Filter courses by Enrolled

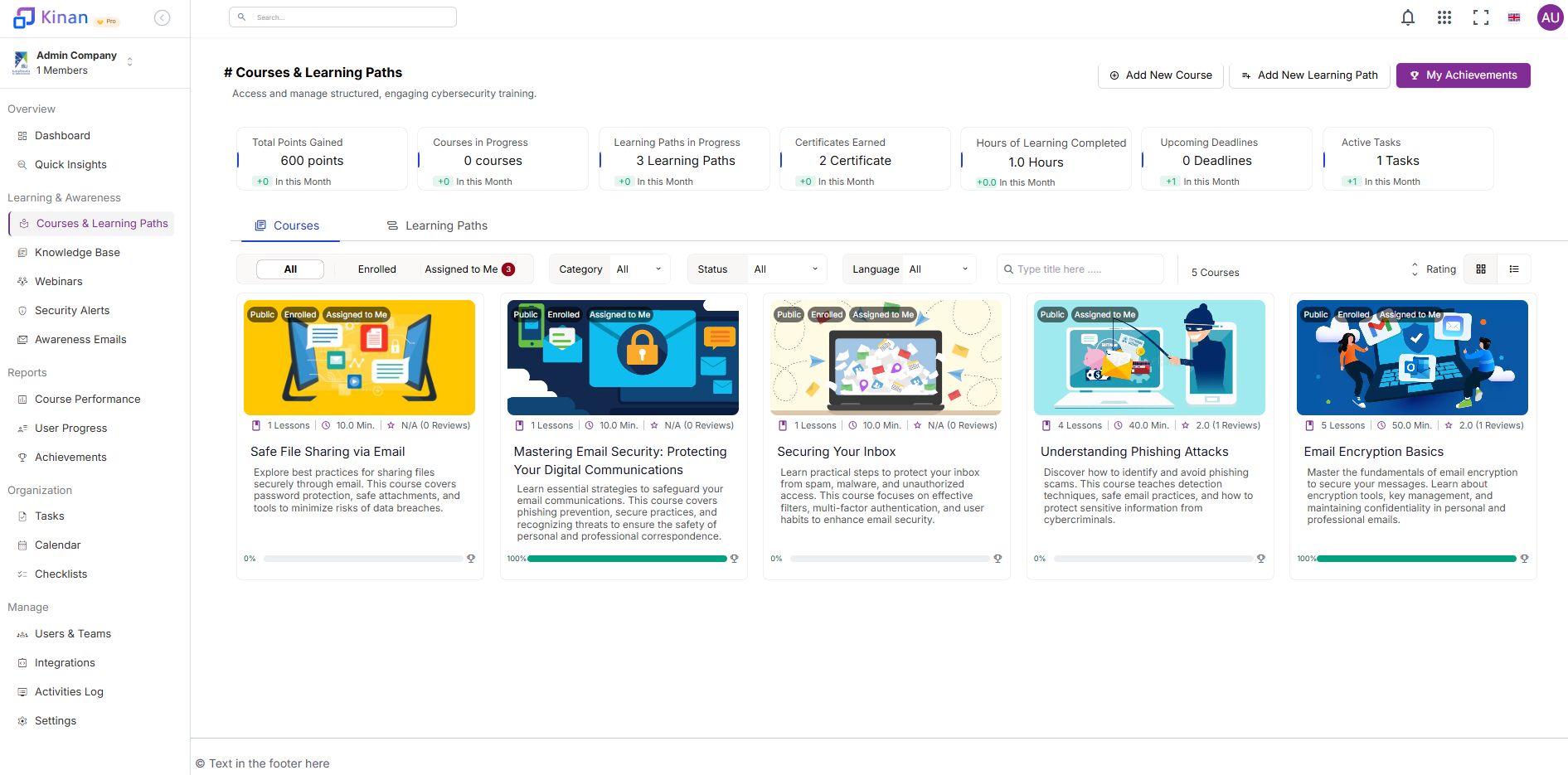pos(376,269)
